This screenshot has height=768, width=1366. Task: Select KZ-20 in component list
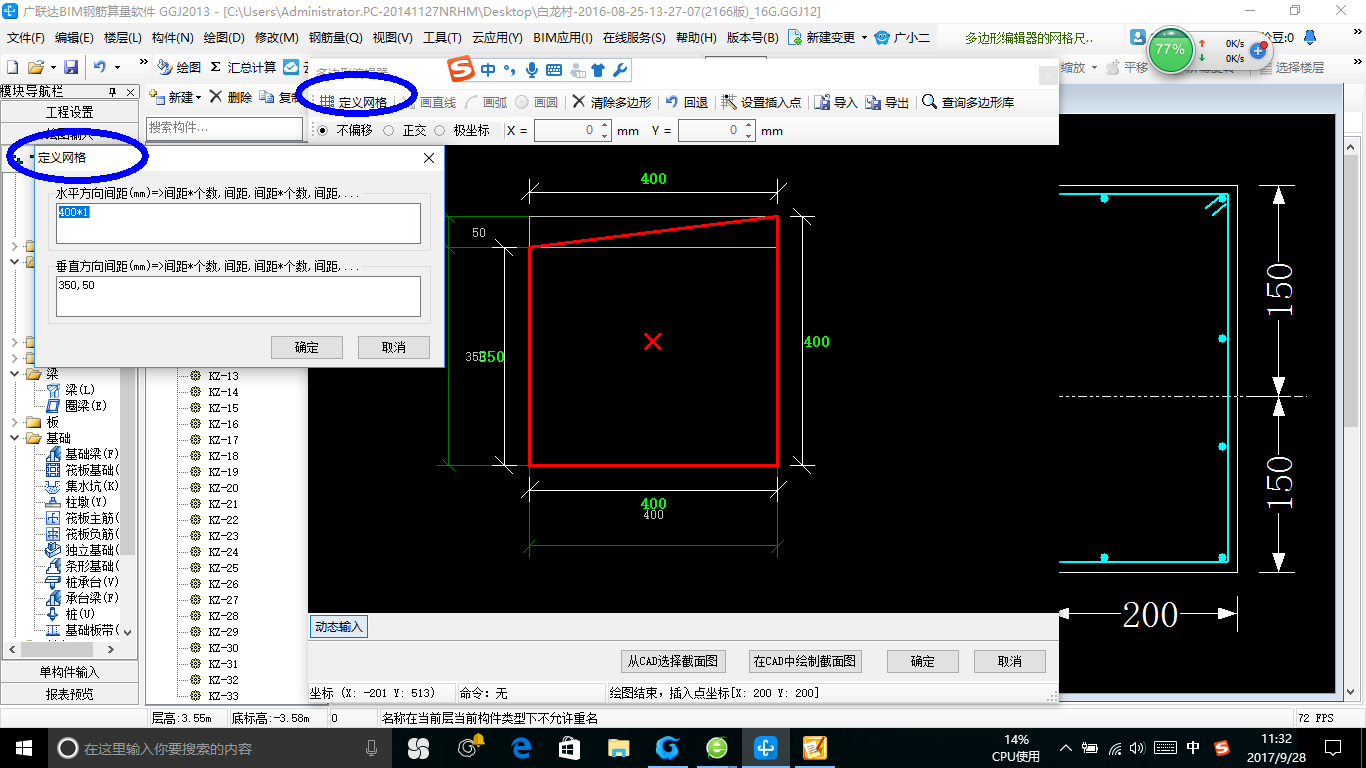click(x=223, y=488)
